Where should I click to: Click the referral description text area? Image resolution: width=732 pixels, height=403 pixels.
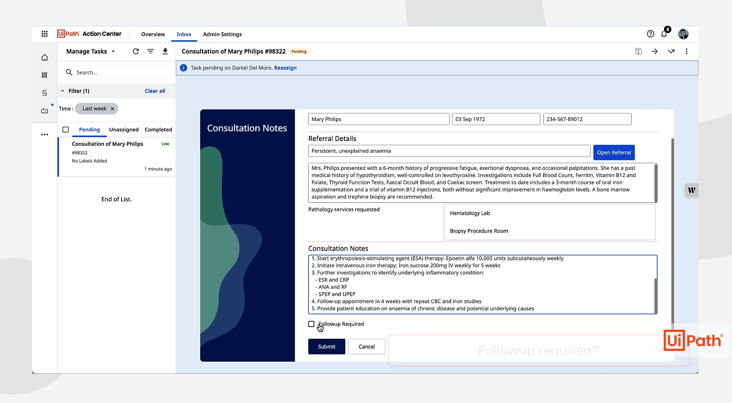pos(481,183)
